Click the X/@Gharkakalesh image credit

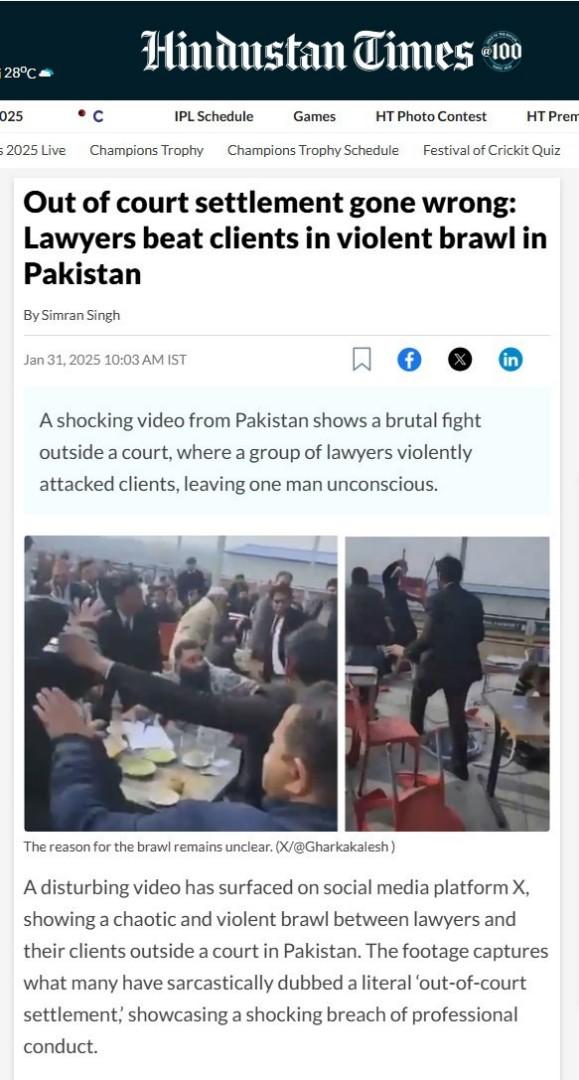(x=335, y=847)
